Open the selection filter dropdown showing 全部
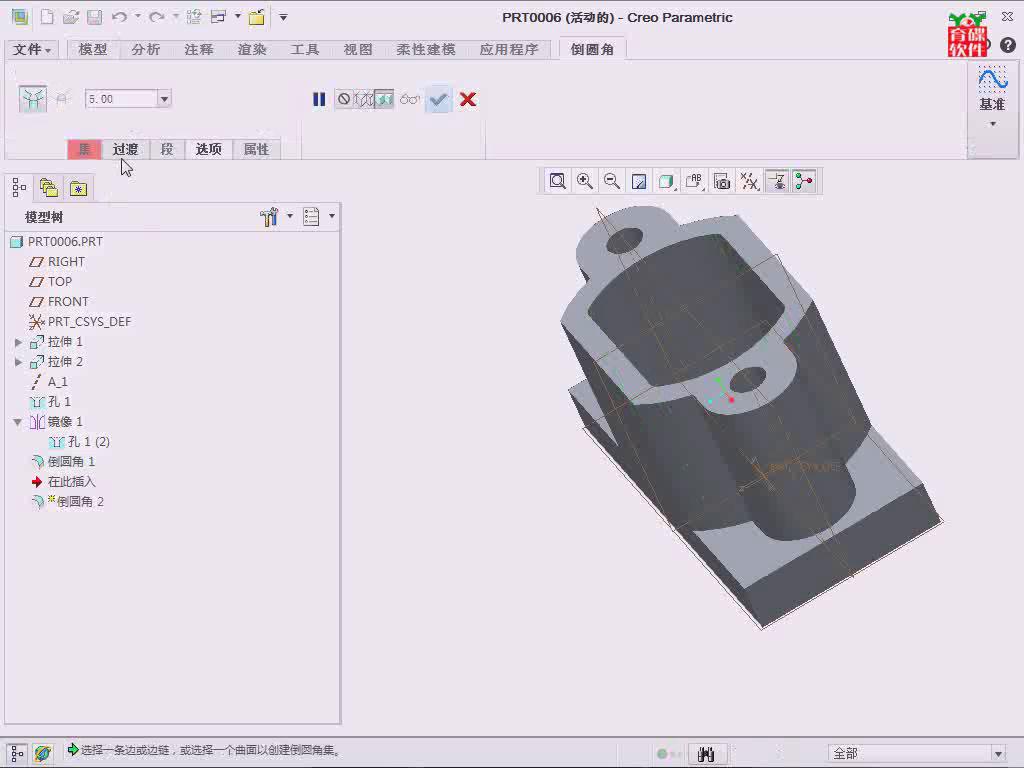This screenshot has width=1024, height=768. point(917,754)
